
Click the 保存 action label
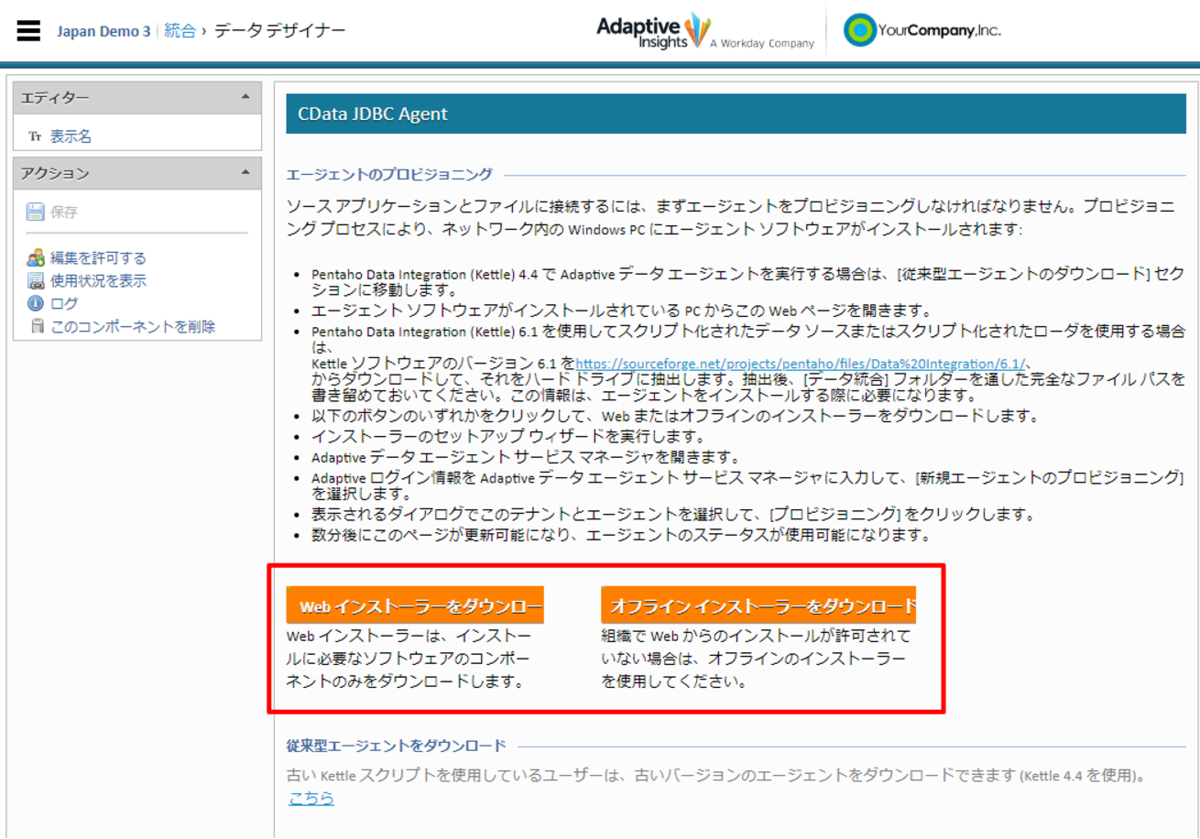point(64,212)
